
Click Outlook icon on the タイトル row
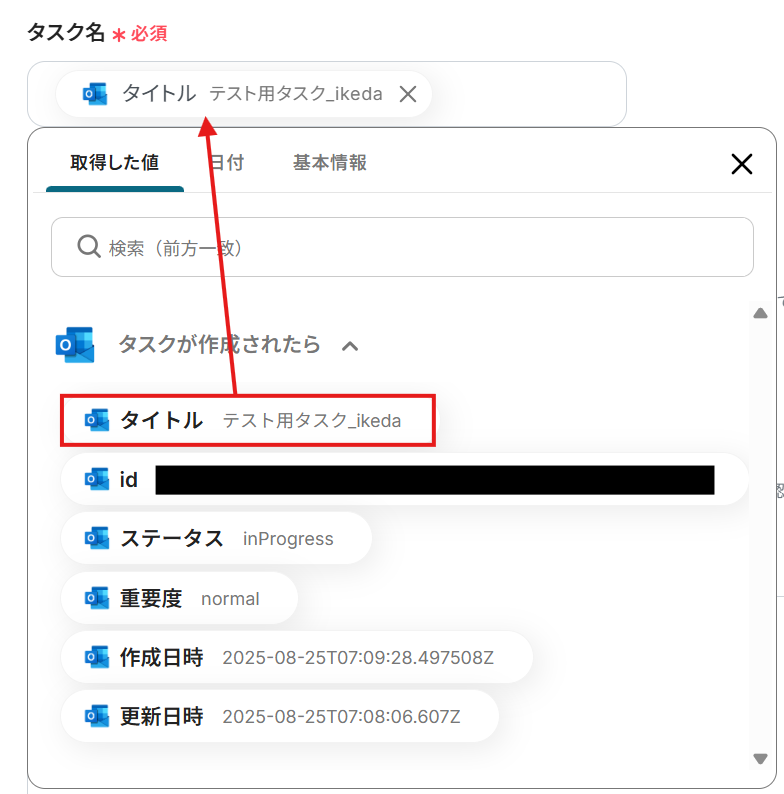tap(97, 420)
